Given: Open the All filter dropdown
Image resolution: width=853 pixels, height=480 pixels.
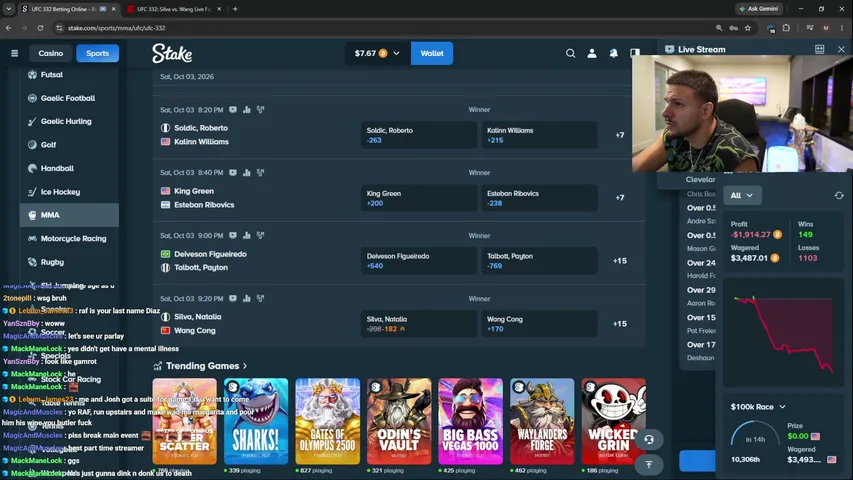Looking at the screenshot, I should pos(742,195).
